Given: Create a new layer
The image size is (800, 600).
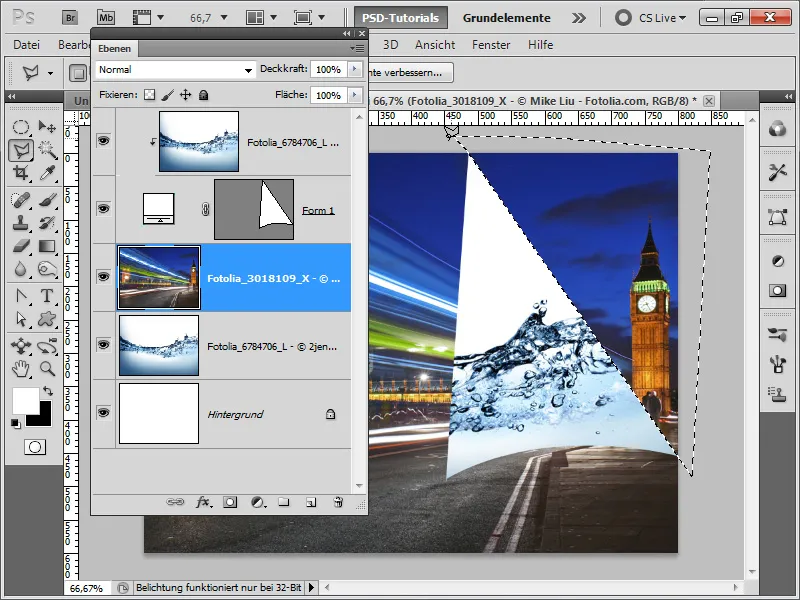Looking at the screenshot, I should 311,503.
